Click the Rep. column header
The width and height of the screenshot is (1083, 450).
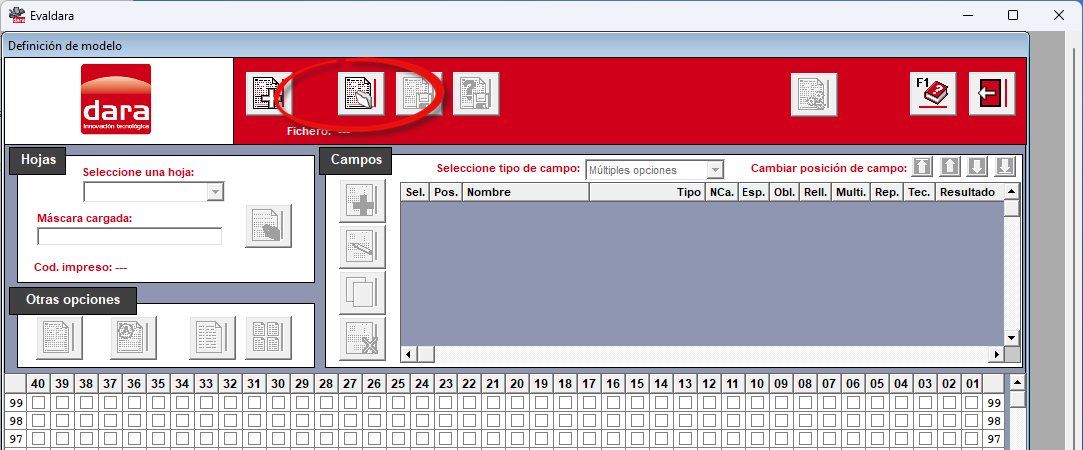(887, 192)
